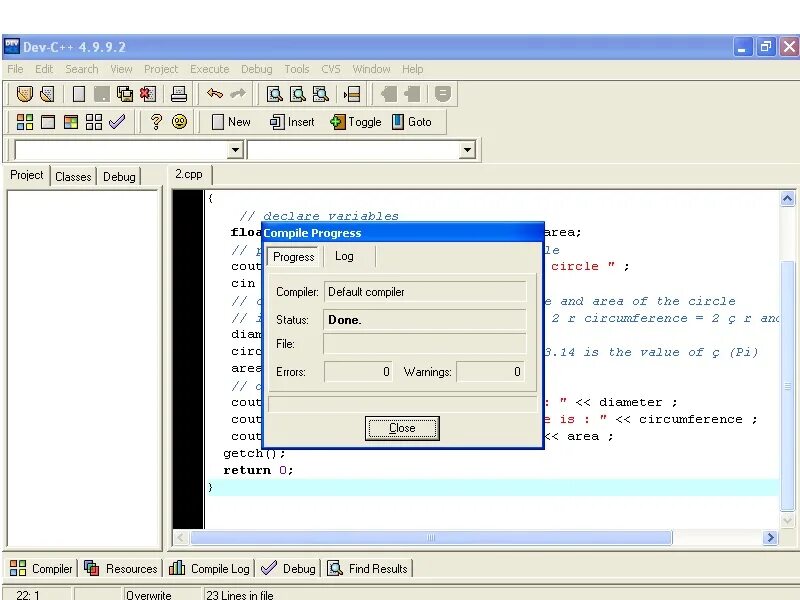Click the Replace magnifier icon
The height and width of the screenshot is (600, 800).
297,94
